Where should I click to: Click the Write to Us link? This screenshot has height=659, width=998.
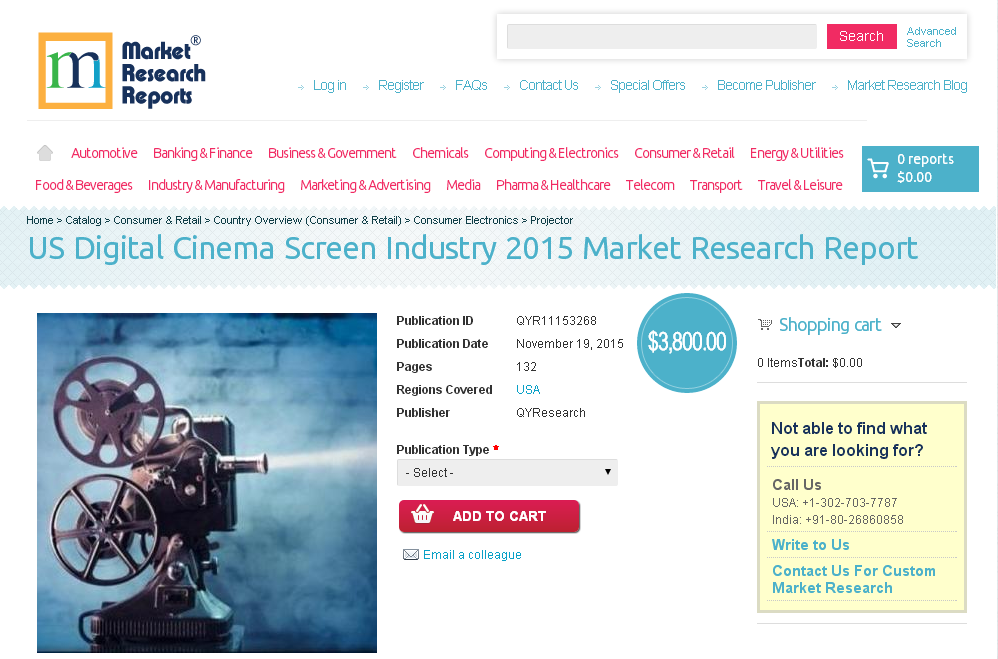[810, 545]
